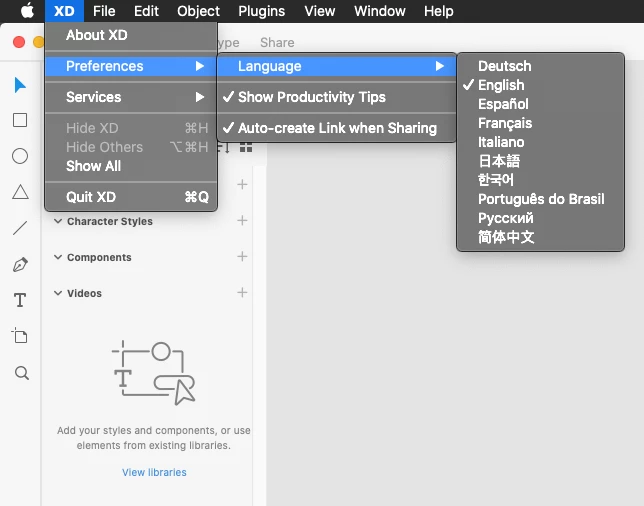The image size is (644, 506).
Task: Open the File menu
Action: 104,11
